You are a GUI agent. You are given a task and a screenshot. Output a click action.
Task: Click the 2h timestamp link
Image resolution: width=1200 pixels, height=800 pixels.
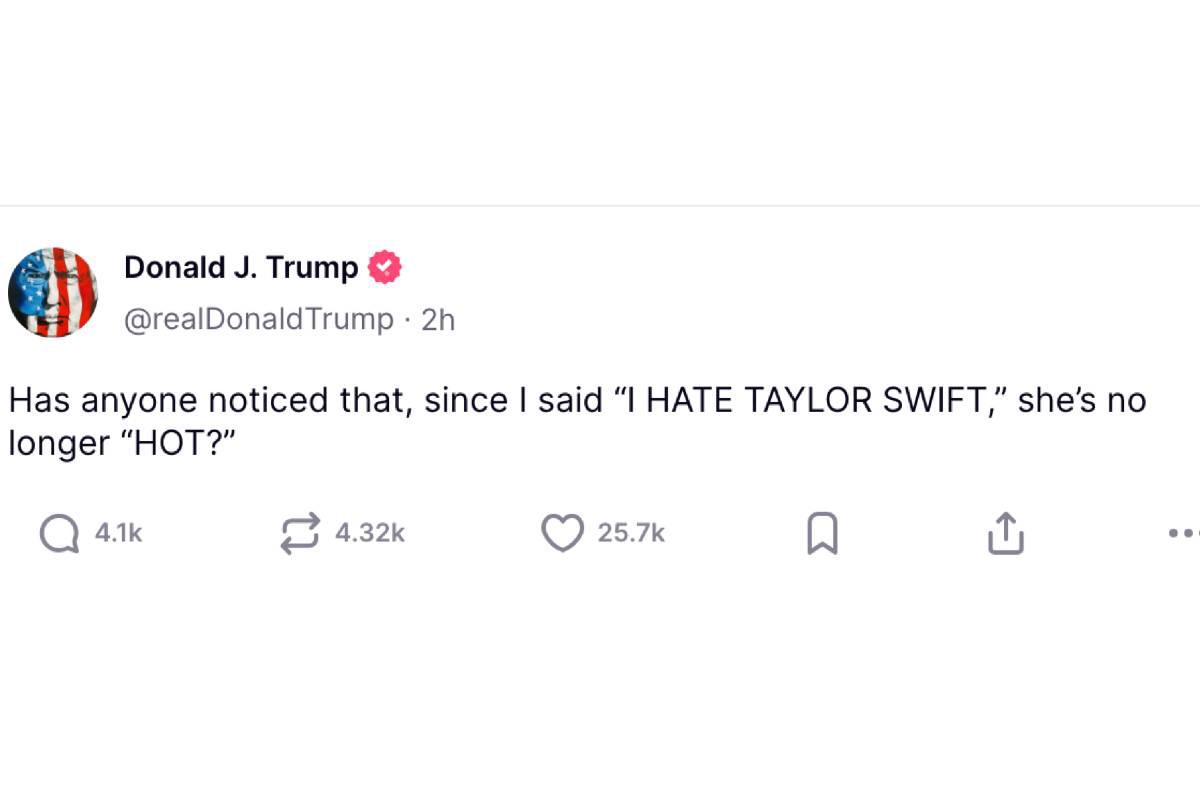437,319
